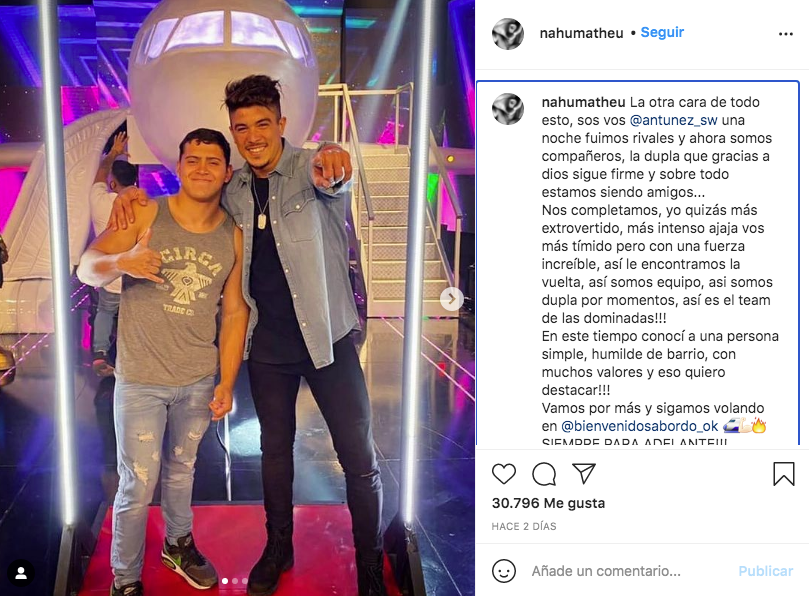809x596 pixels.
Task: Open nahumatheu profile from header username
Action: coord(581,33)
